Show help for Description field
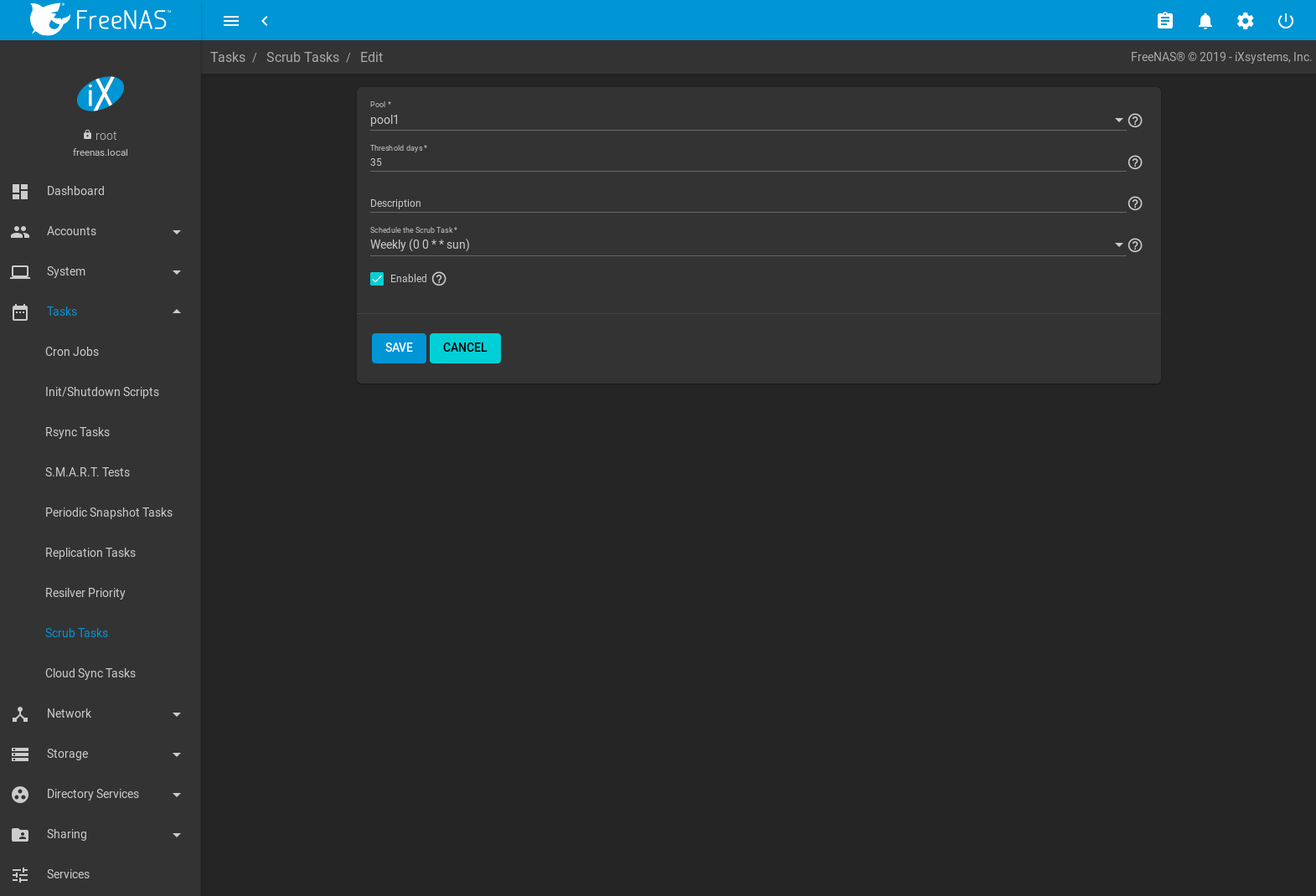Viewport: 1316px width, 896px height. click(1135, 203)
